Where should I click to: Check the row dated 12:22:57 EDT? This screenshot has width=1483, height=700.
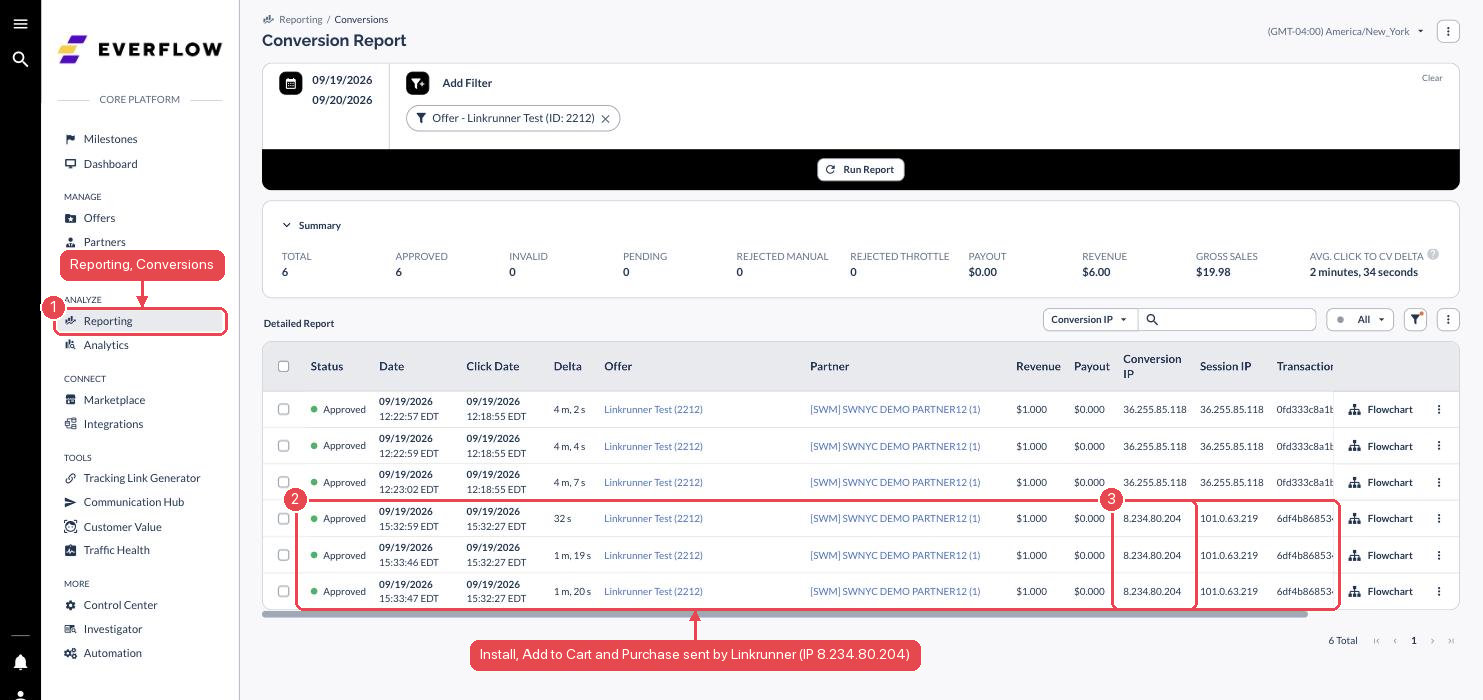tap(284, 409)
